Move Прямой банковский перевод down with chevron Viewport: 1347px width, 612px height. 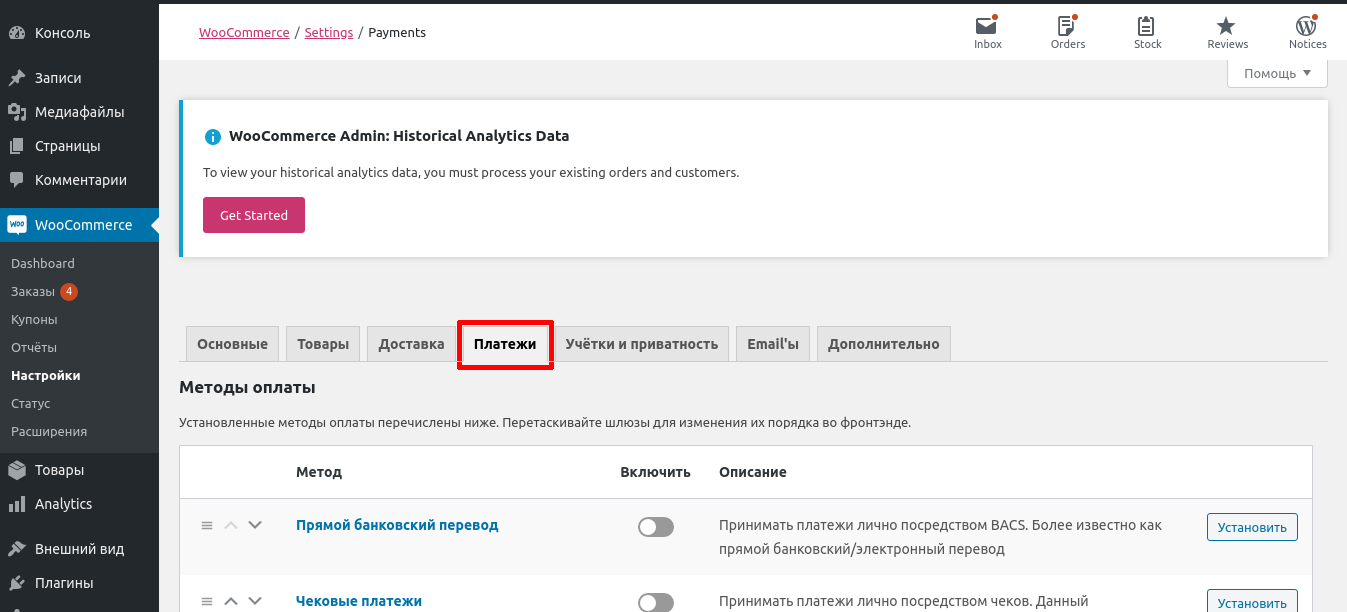pos(255,525)
